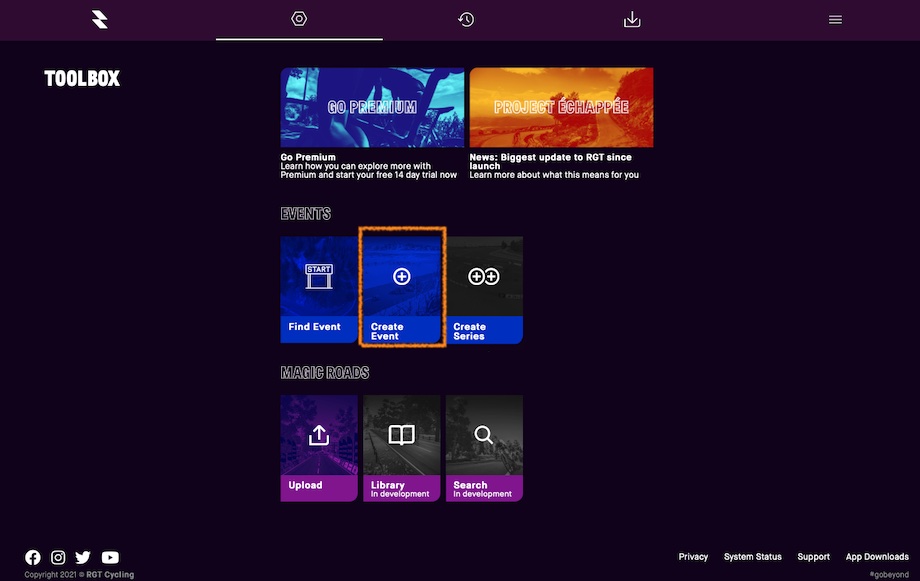The image size is (920, 581).
Task: Open the Biggest update to RGT news link
Action: [550, 161]
